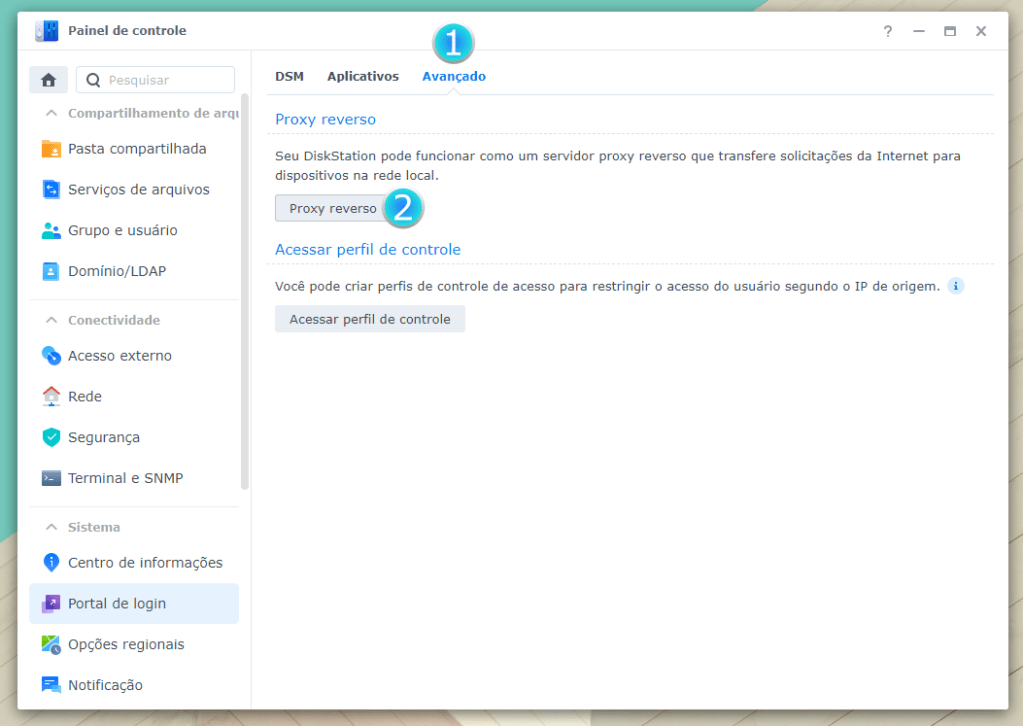Open Acesso externo icon
This screenshot has width=1023, height=726.
pyautogui.click(x=51, y=356)
